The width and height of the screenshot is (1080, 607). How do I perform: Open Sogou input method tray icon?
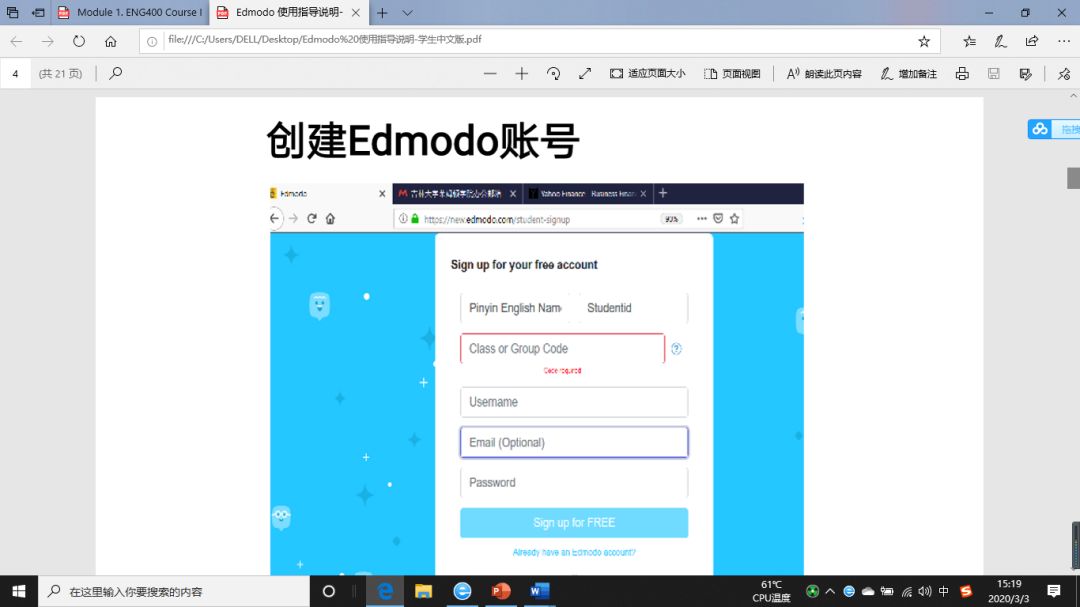point(966,591)
